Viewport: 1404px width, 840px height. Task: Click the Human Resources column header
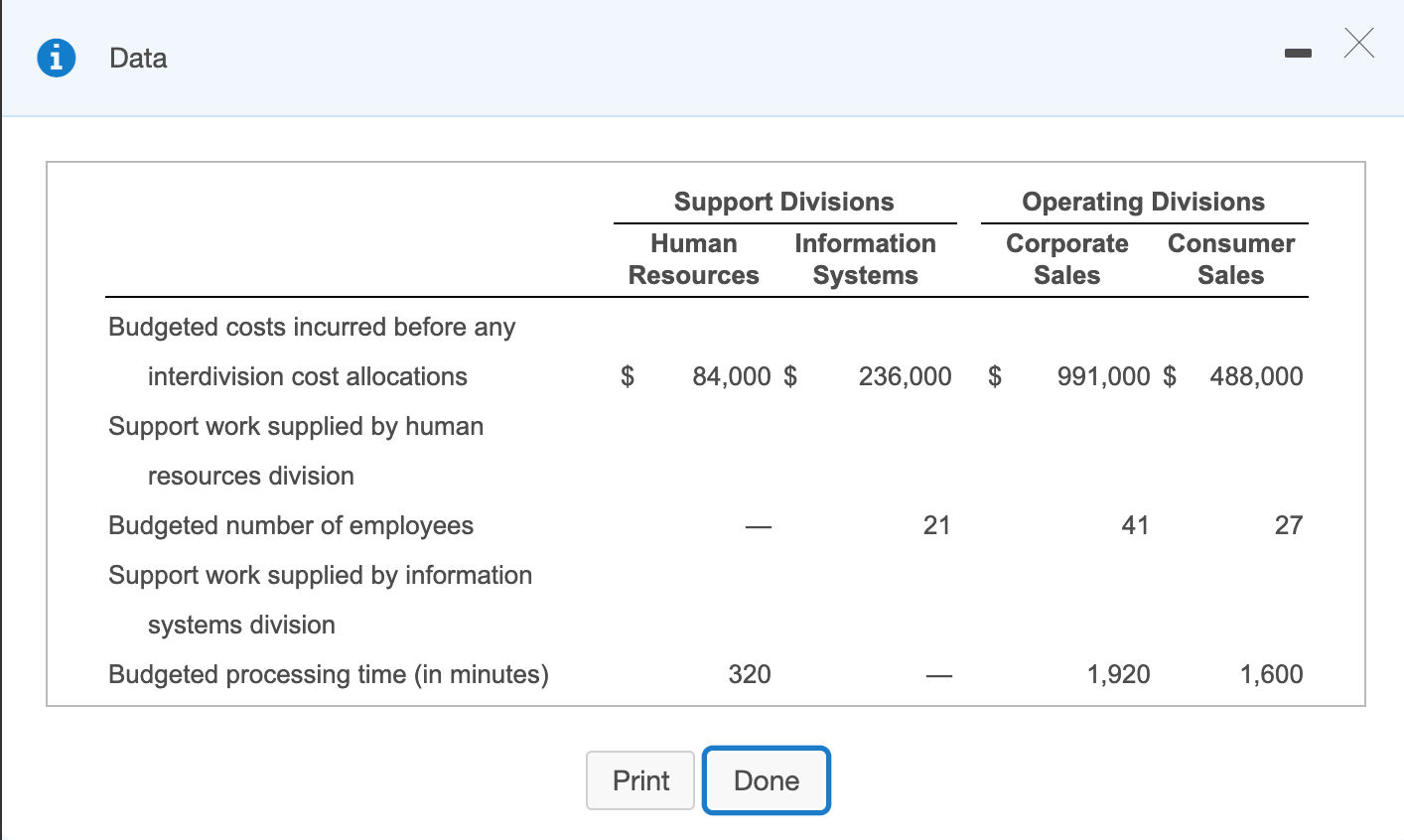coord(694,259)
